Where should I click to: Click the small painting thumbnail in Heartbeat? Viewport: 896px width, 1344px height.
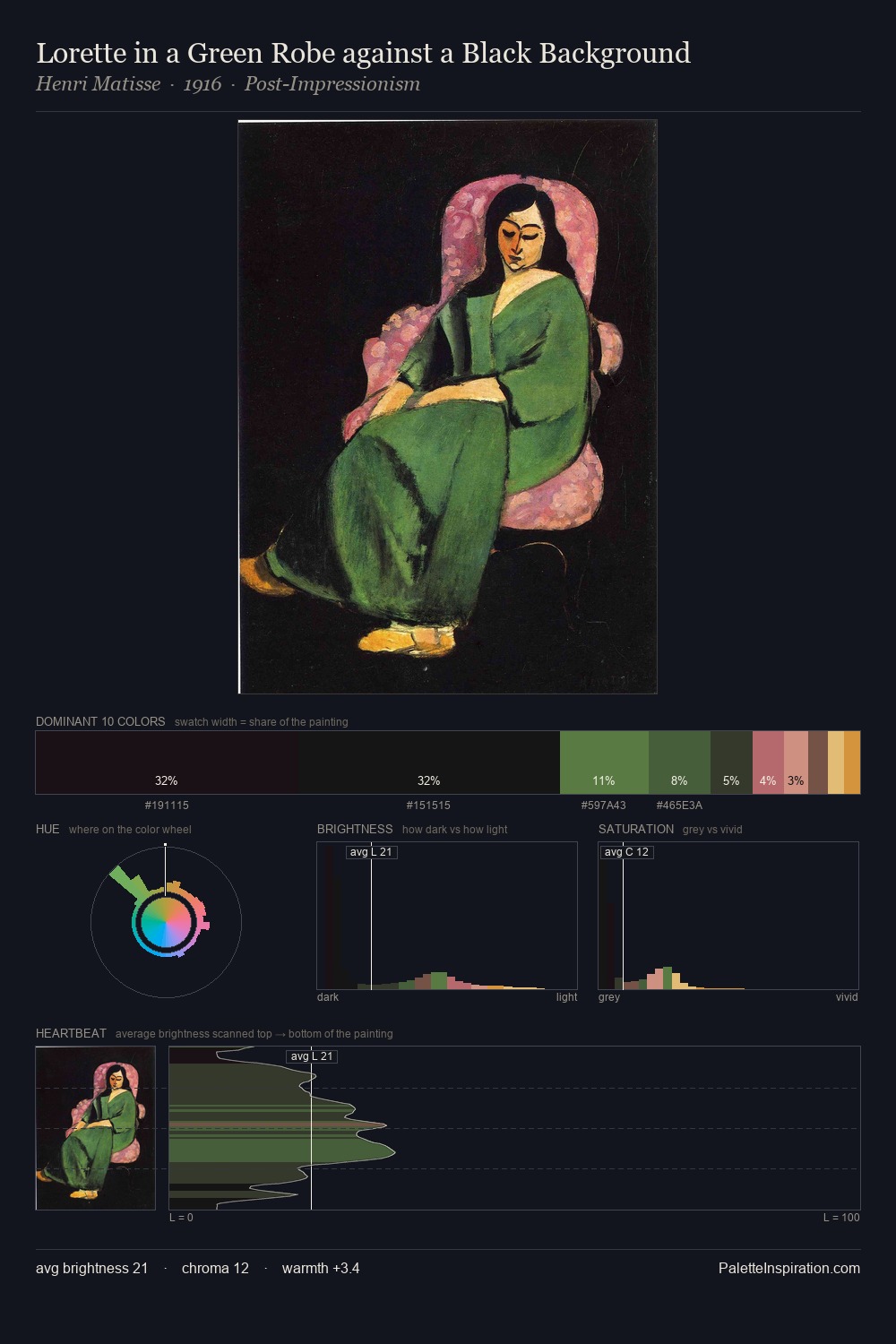click(x=96, y=1128)
